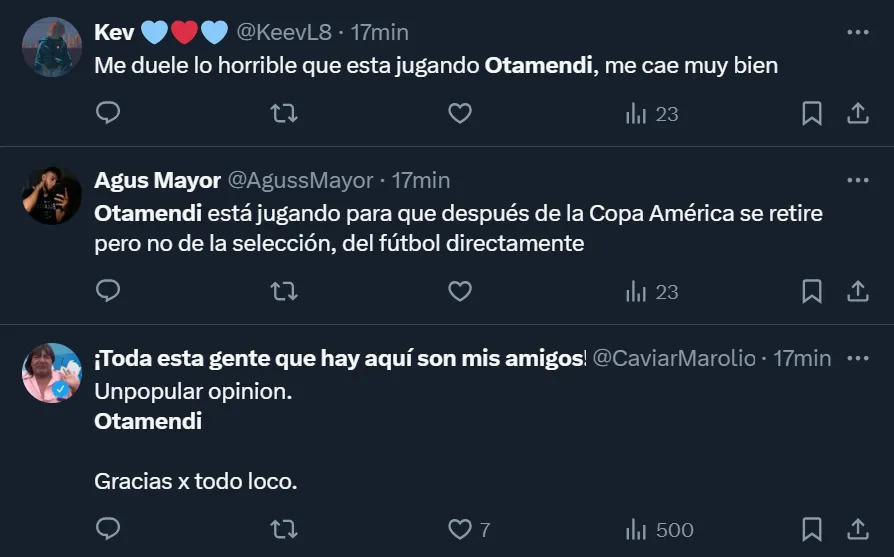The image size is (894, 557).
Task: View the 500 views count
Action: coord(659,529)
